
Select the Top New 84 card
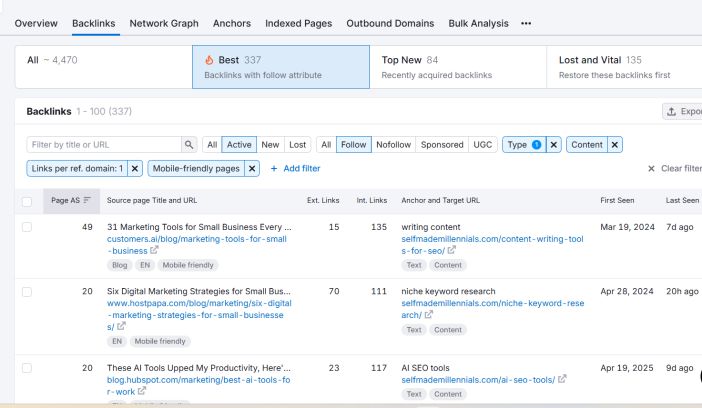coord(458,67)
